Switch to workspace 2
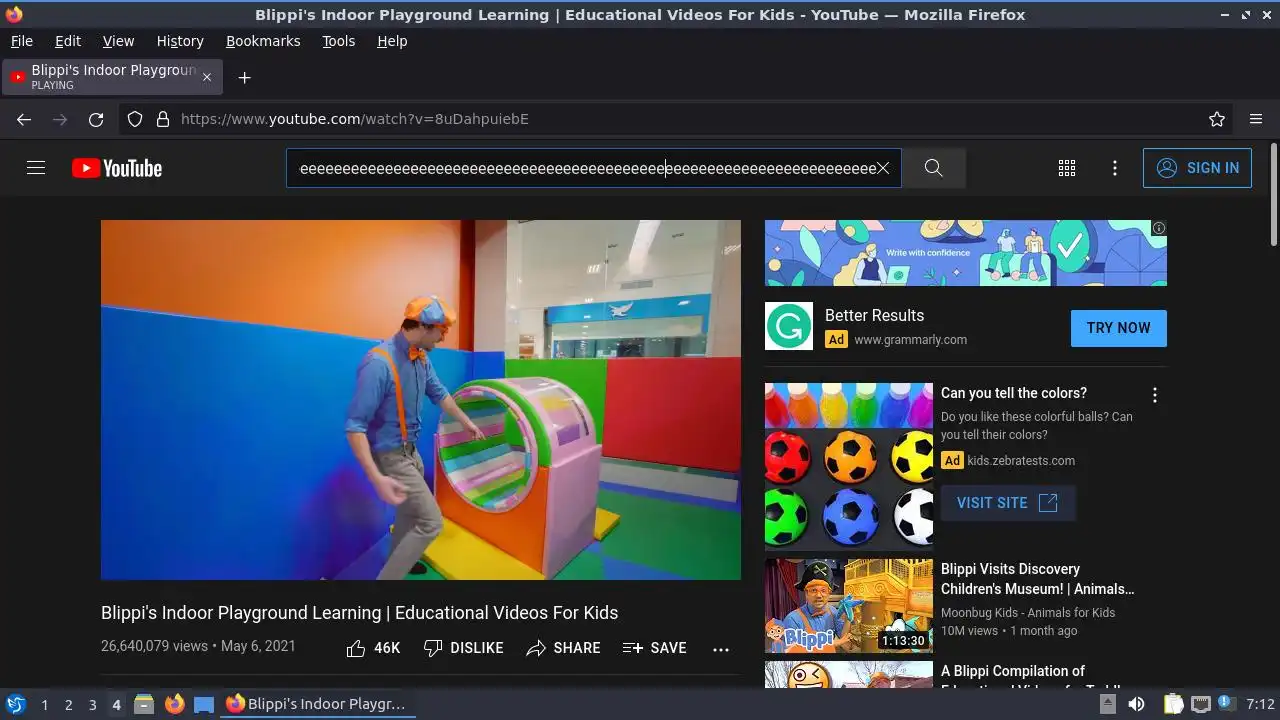The image size is (1280, 720). 68,705
